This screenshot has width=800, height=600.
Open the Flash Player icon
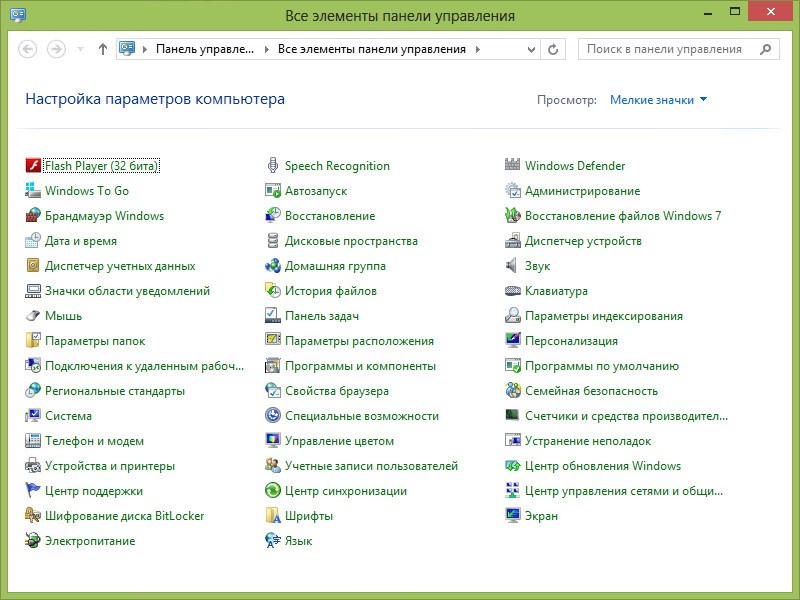coord(33,165)
